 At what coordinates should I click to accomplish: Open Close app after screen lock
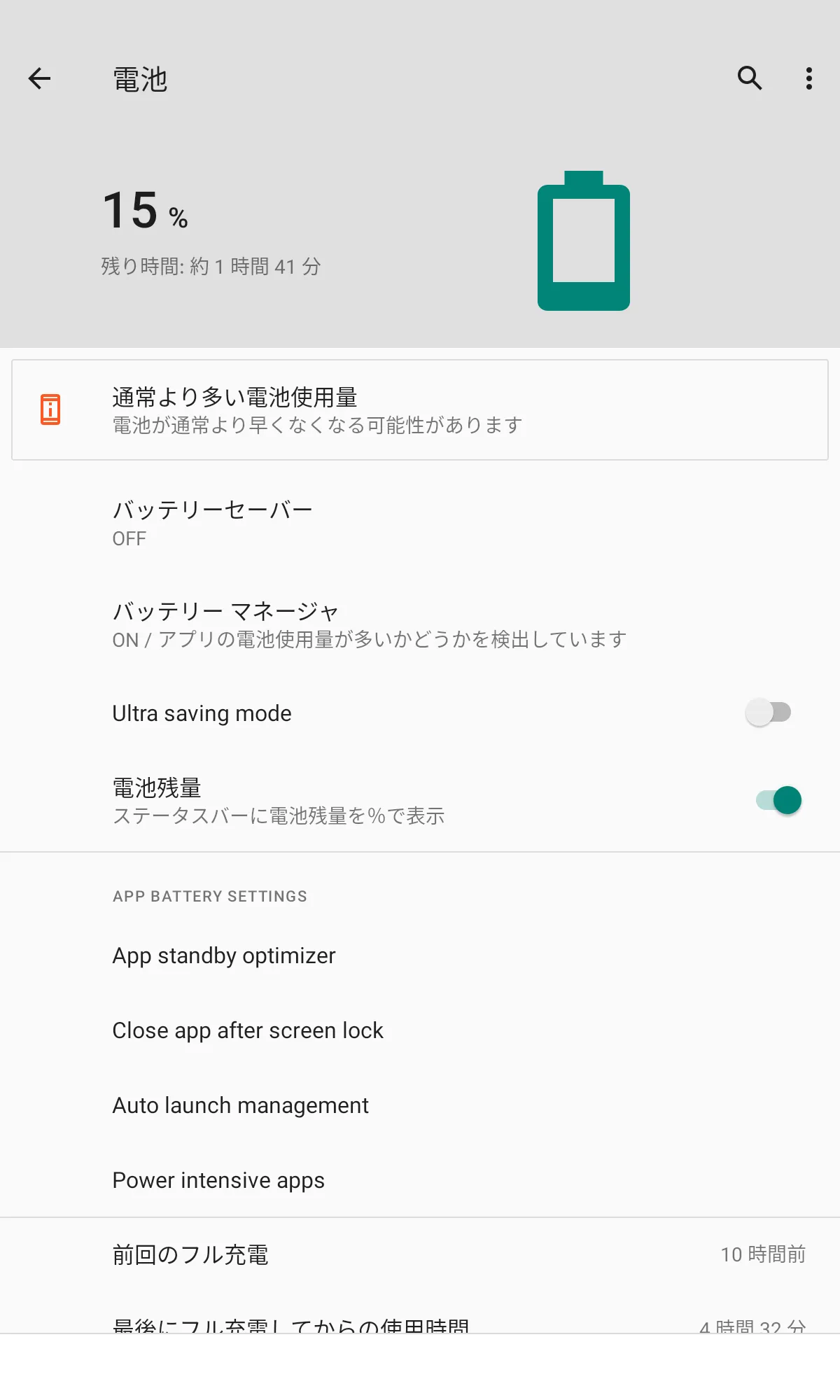420,1030
